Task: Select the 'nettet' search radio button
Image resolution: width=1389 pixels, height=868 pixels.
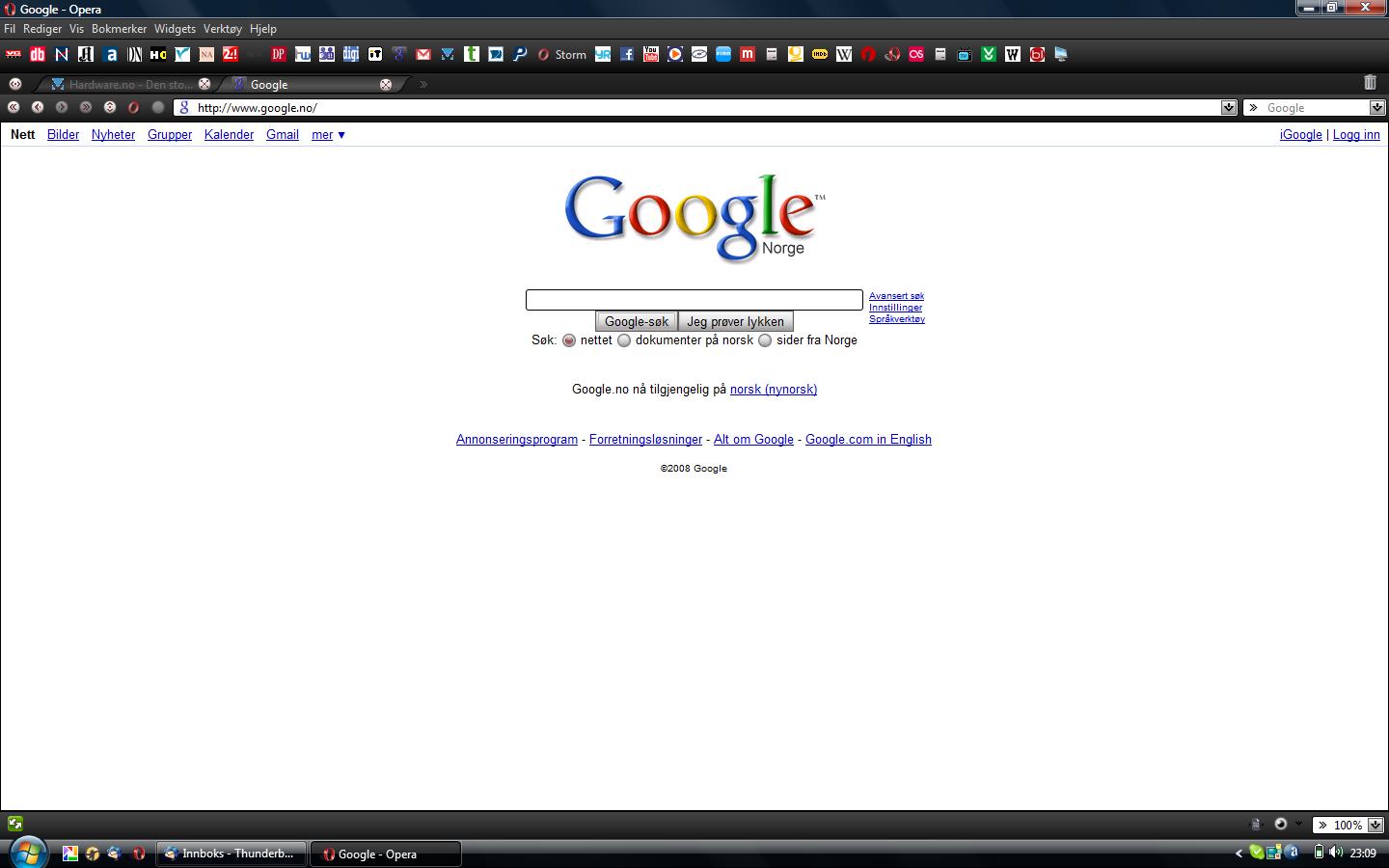Action: 569,340
